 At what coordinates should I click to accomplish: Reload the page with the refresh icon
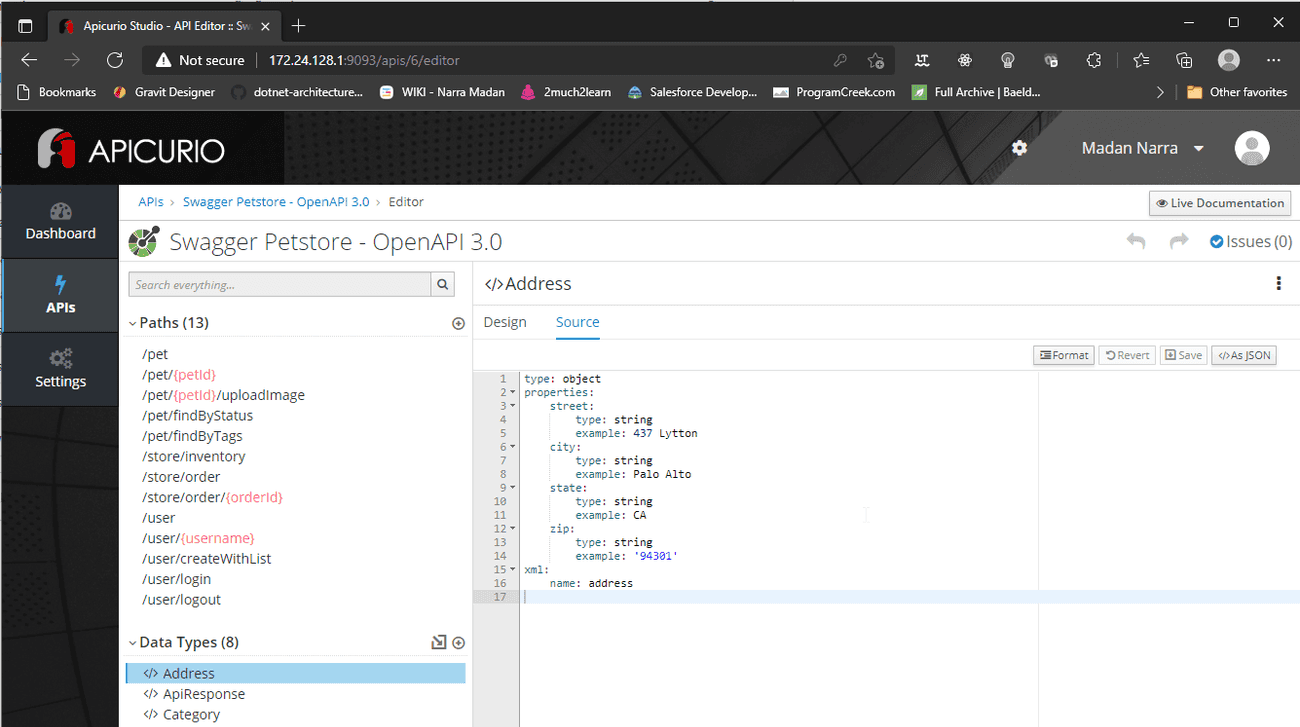114,60
